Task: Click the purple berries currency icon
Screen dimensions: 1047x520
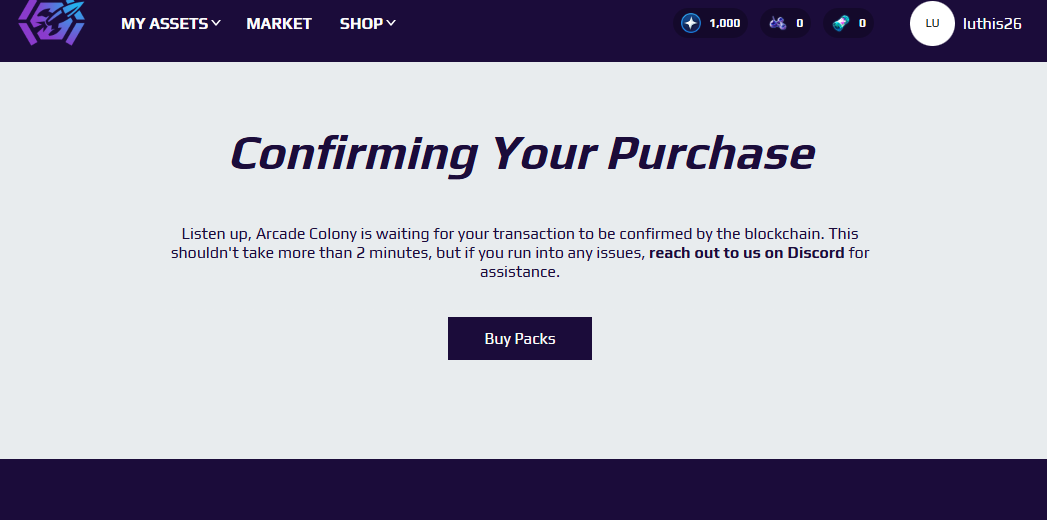Action: click(x=777, y=23)
